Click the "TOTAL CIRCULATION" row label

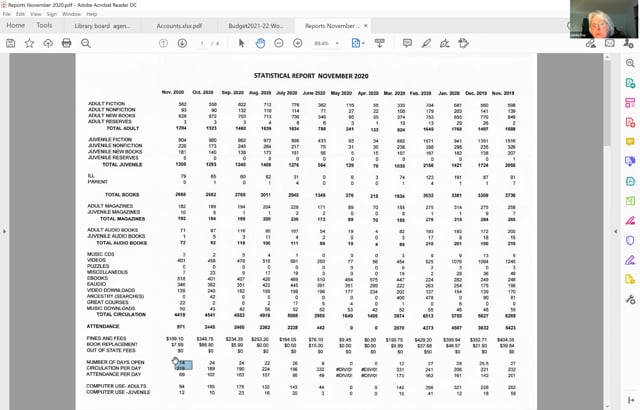click(121, 315)
